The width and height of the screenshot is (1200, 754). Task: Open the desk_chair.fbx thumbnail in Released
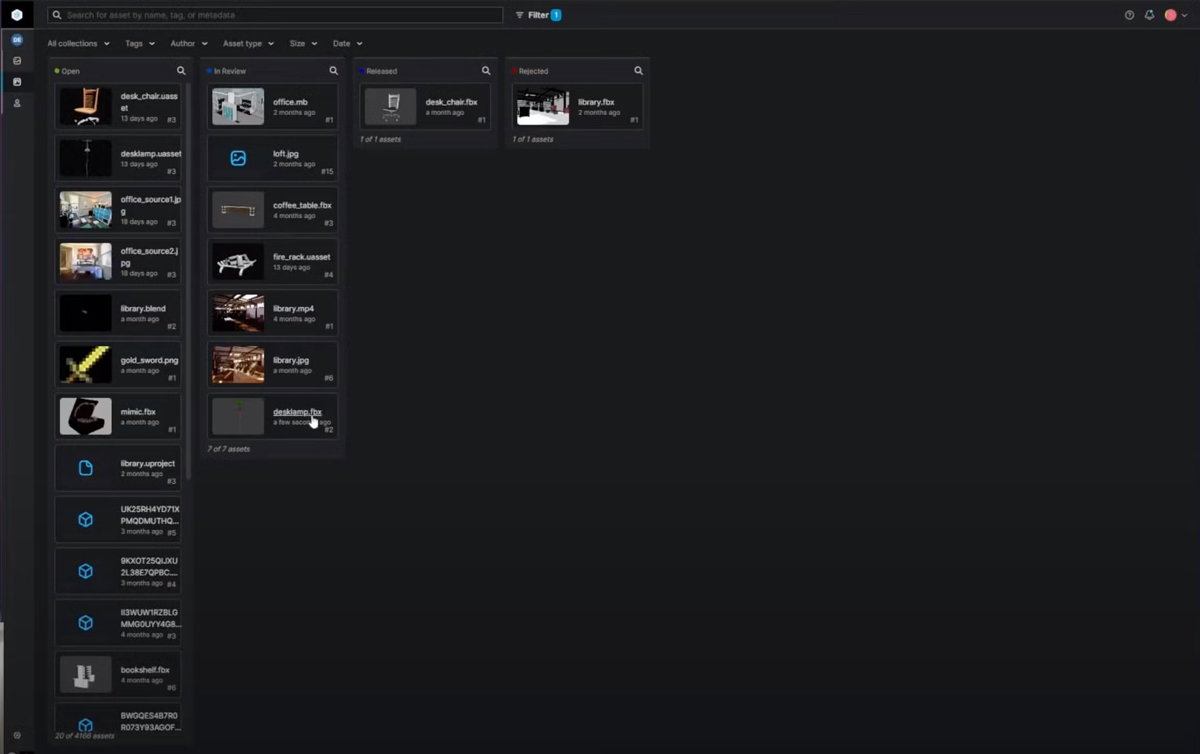pos(390,107)
